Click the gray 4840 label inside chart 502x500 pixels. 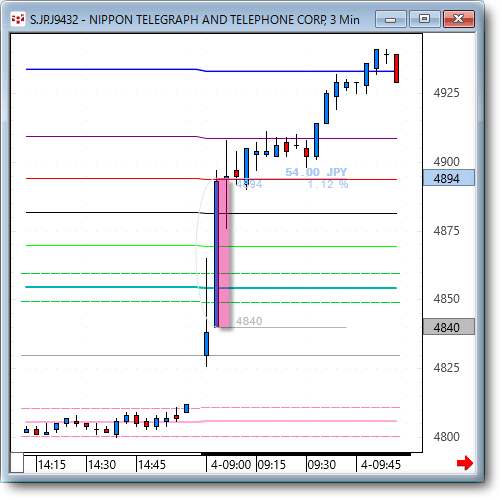coord(249,321)
